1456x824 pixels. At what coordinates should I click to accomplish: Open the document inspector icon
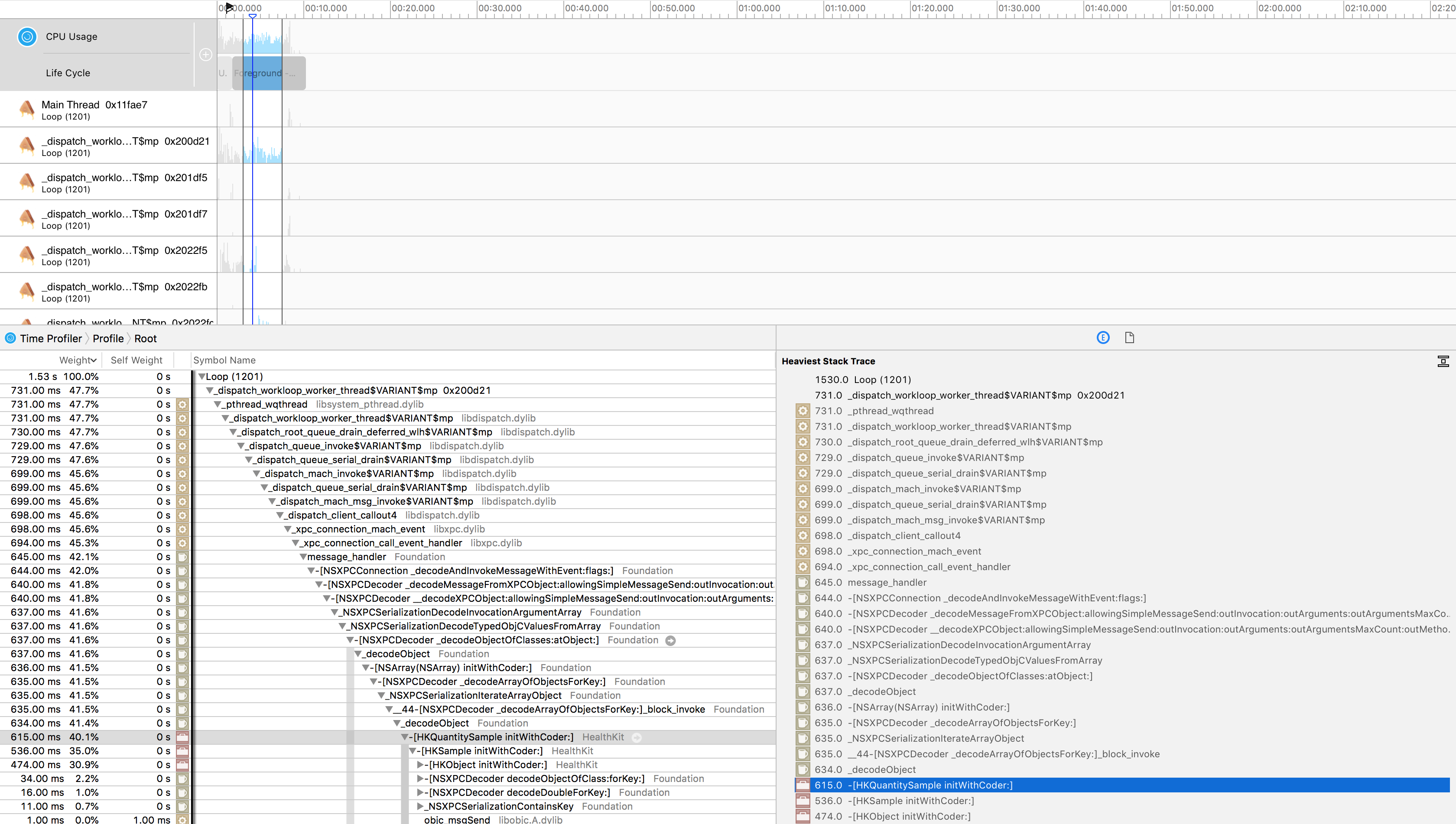point(1129,338)
